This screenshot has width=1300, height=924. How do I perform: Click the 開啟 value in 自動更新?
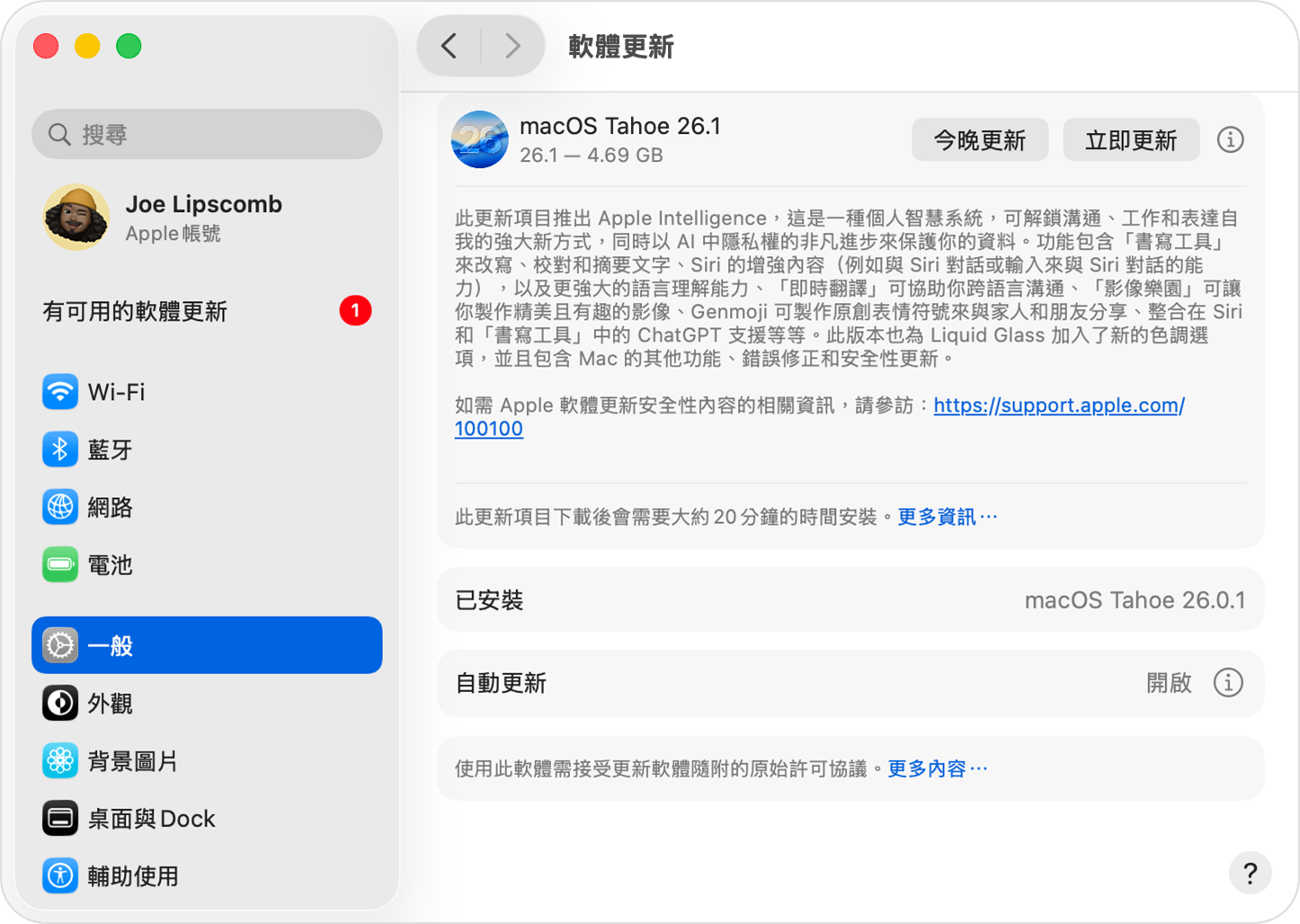tap(1169, 683)
